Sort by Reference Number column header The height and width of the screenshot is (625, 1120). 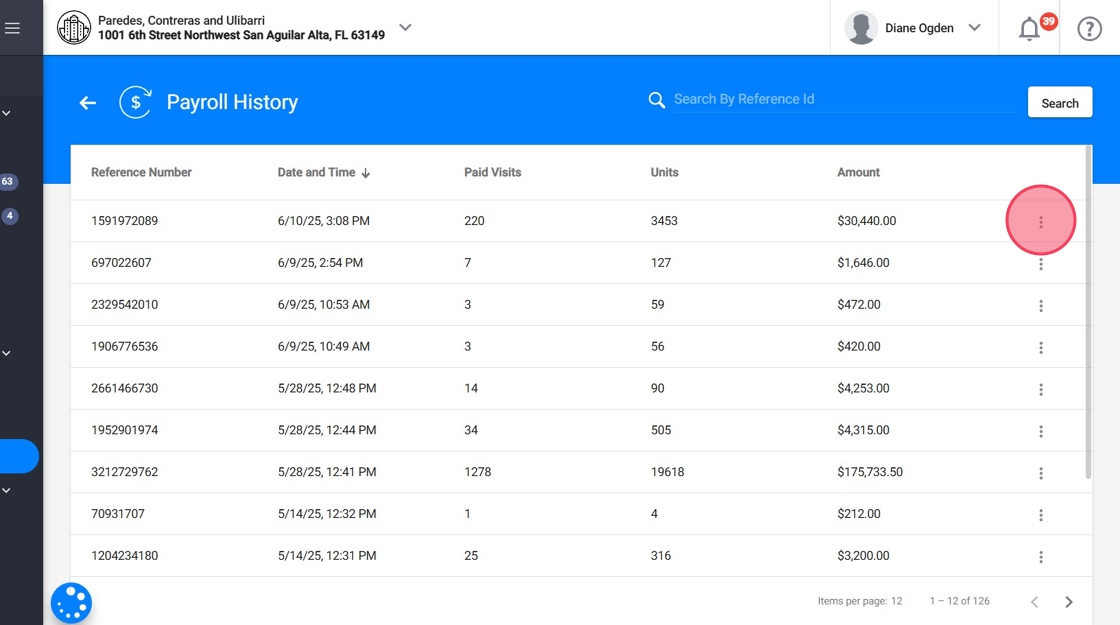141,172
